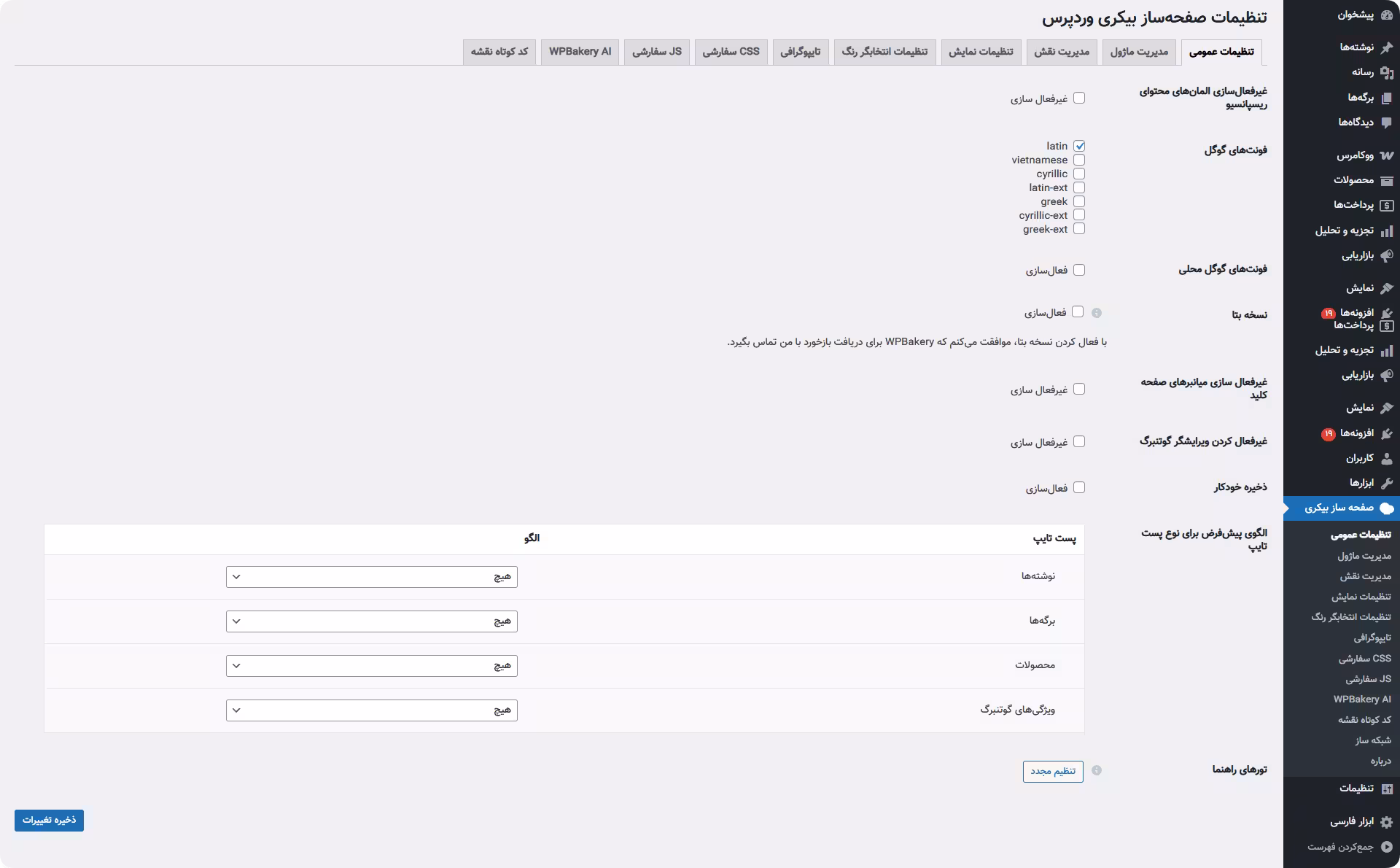Select the greek font subset checkbox

(1079, 201)
